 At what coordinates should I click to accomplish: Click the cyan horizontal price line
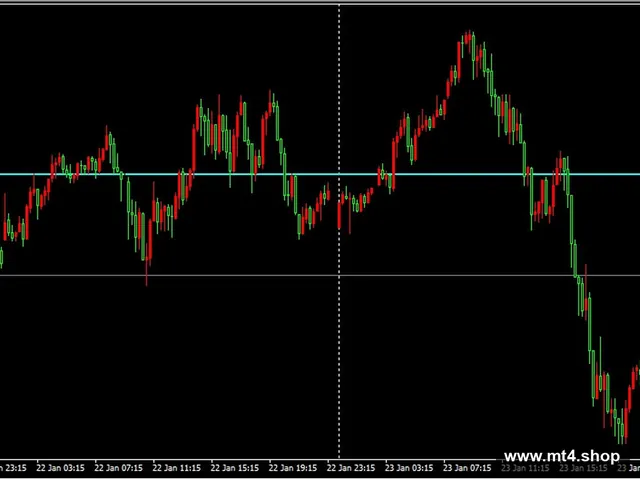(320, 174)
